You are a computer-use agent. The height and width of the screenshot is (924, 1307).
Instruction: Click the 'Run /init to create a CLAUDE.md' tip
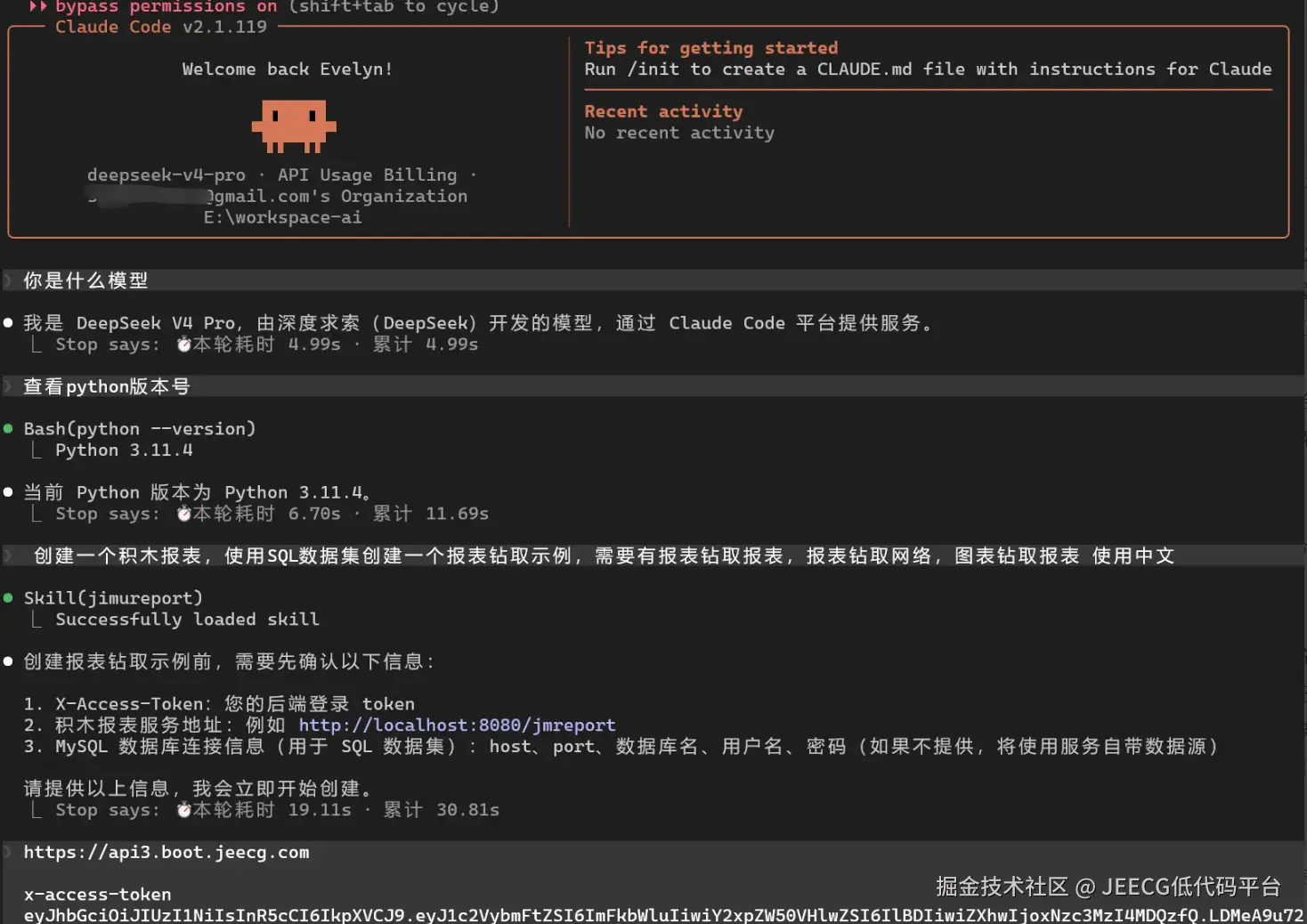928,69
